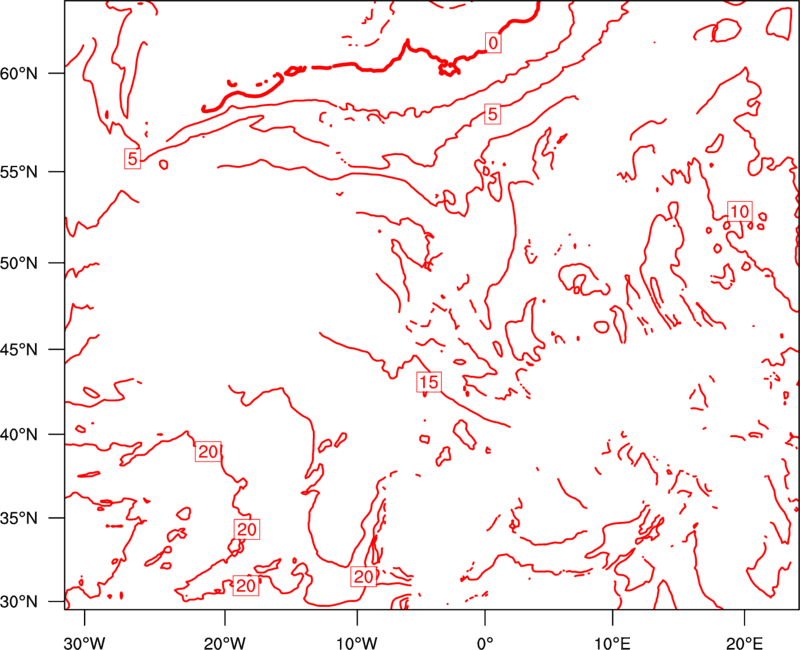Screen dimensions: 800x650
Task: Click the boxed 10 contour label
Action: (739, 211)
